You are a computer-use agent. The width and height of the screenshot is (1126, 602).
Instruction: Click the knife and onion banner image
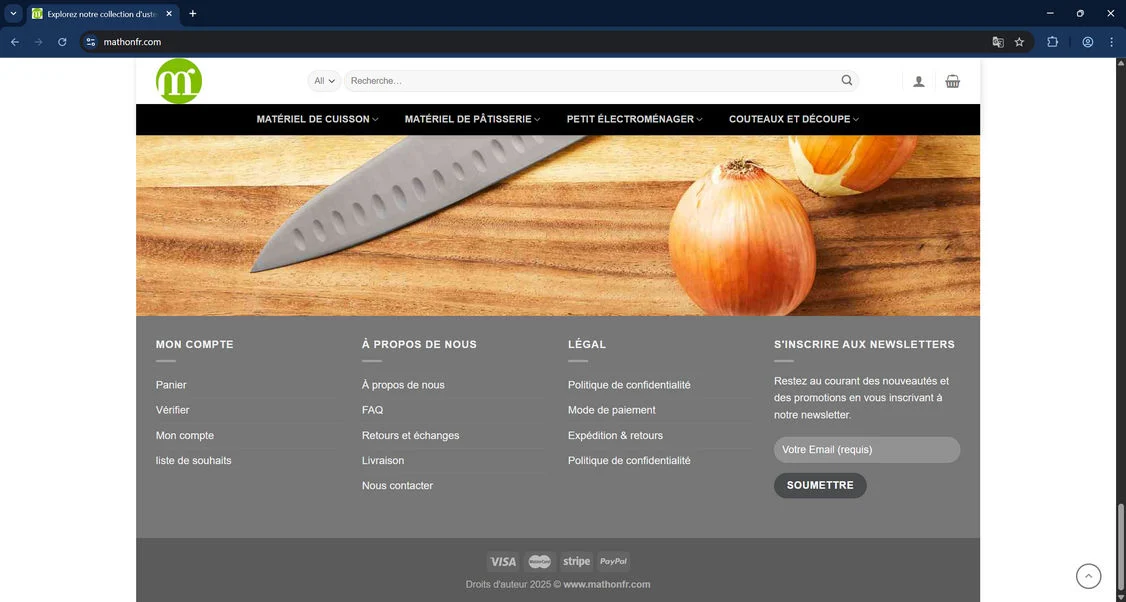[558, 226]
